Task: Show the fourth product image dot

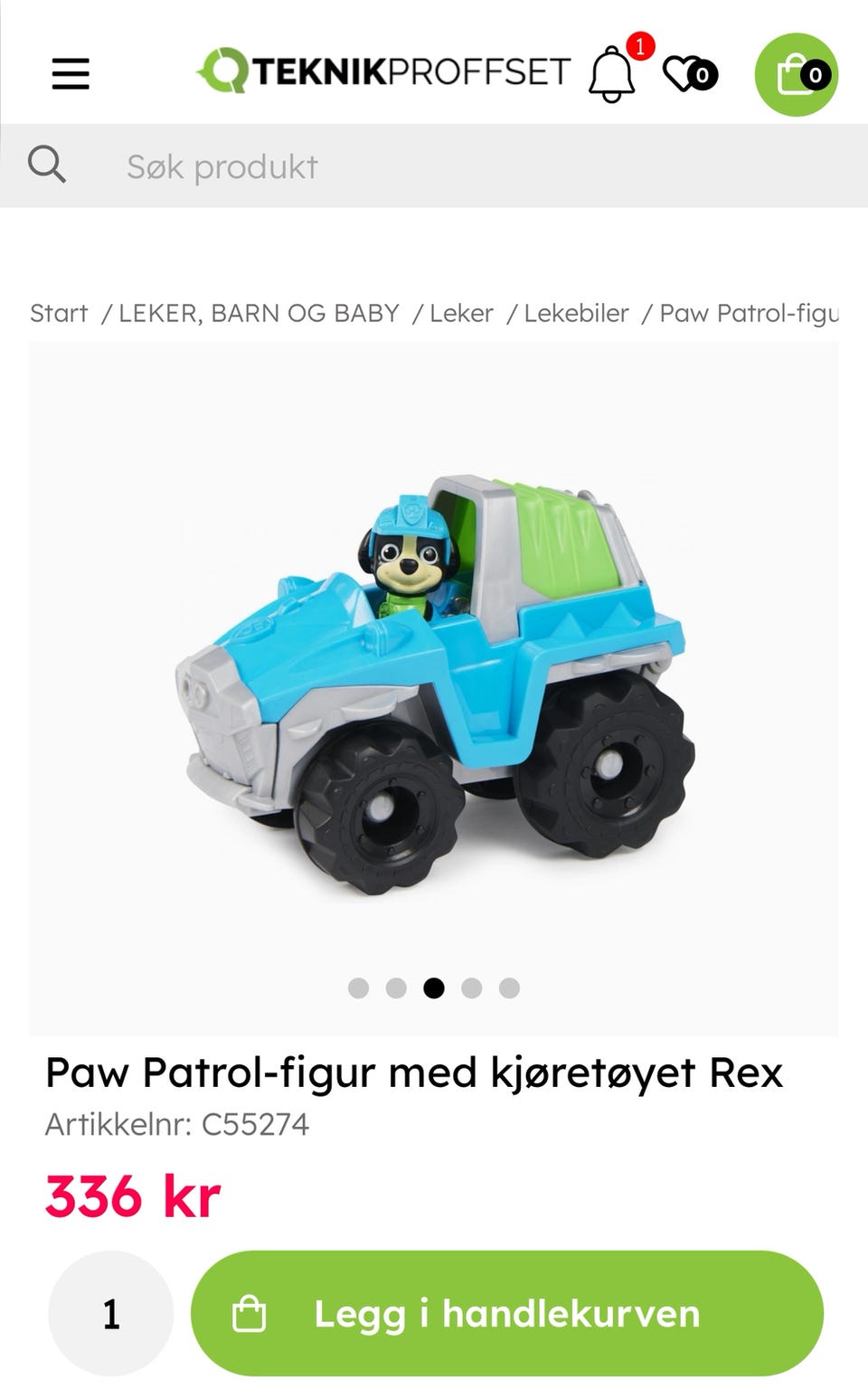Action: 471,987
